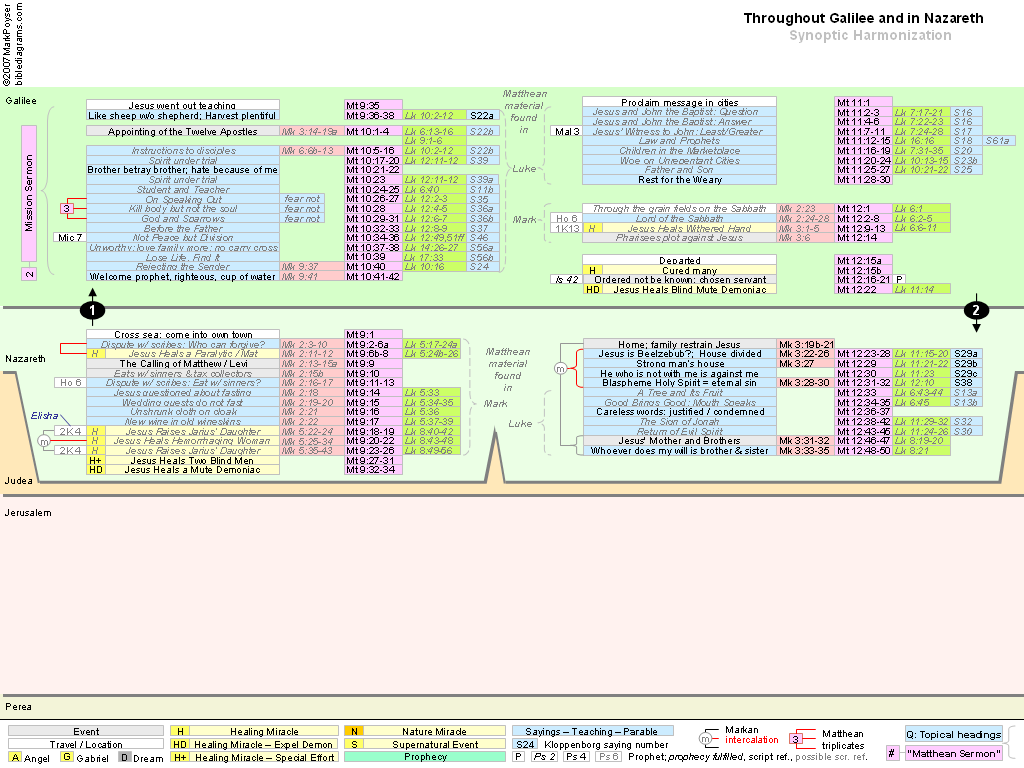
Task: Click the D Dream badge in the legend
Action: click(125, 757)
